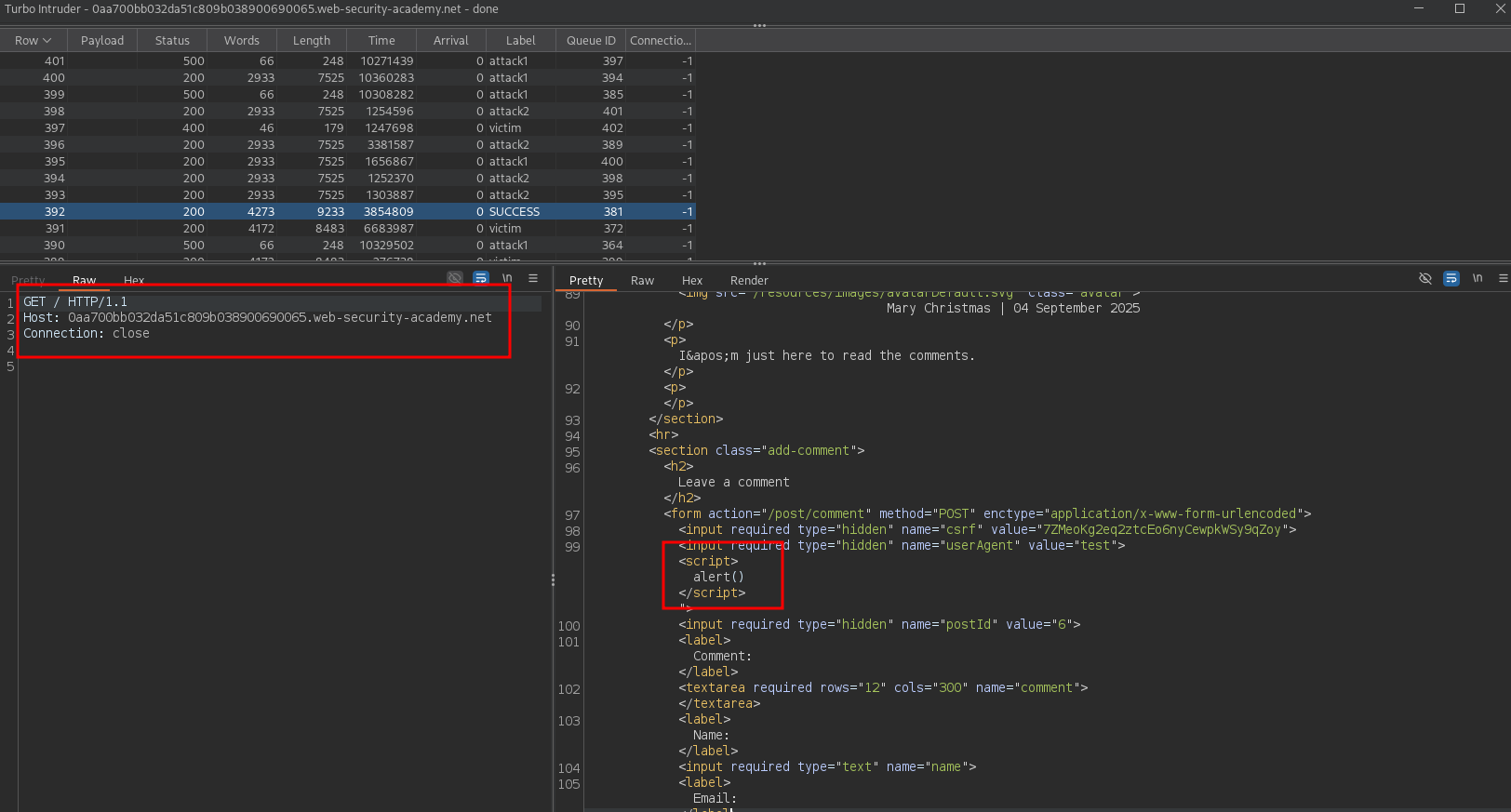The image size is (1511, 812).
Task: Click the Connection: close header line
Action: 87,333
